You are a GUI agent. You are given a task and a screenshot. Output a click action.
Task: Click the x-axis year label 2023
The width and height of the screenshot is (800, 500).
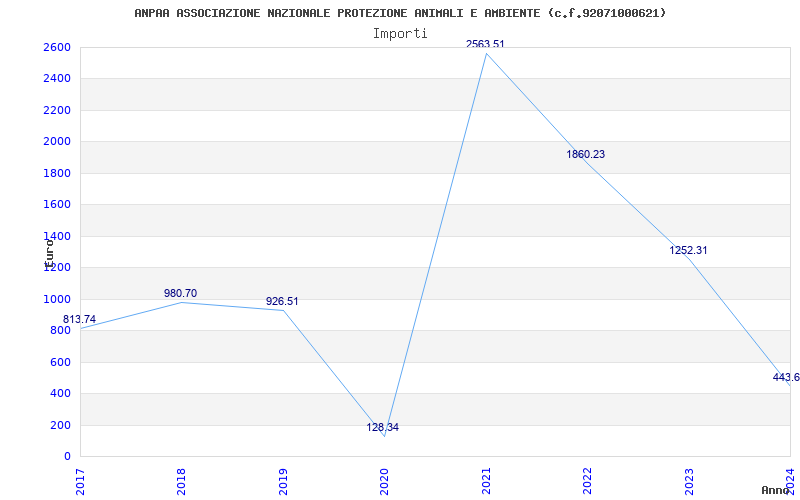click(689, 481)
